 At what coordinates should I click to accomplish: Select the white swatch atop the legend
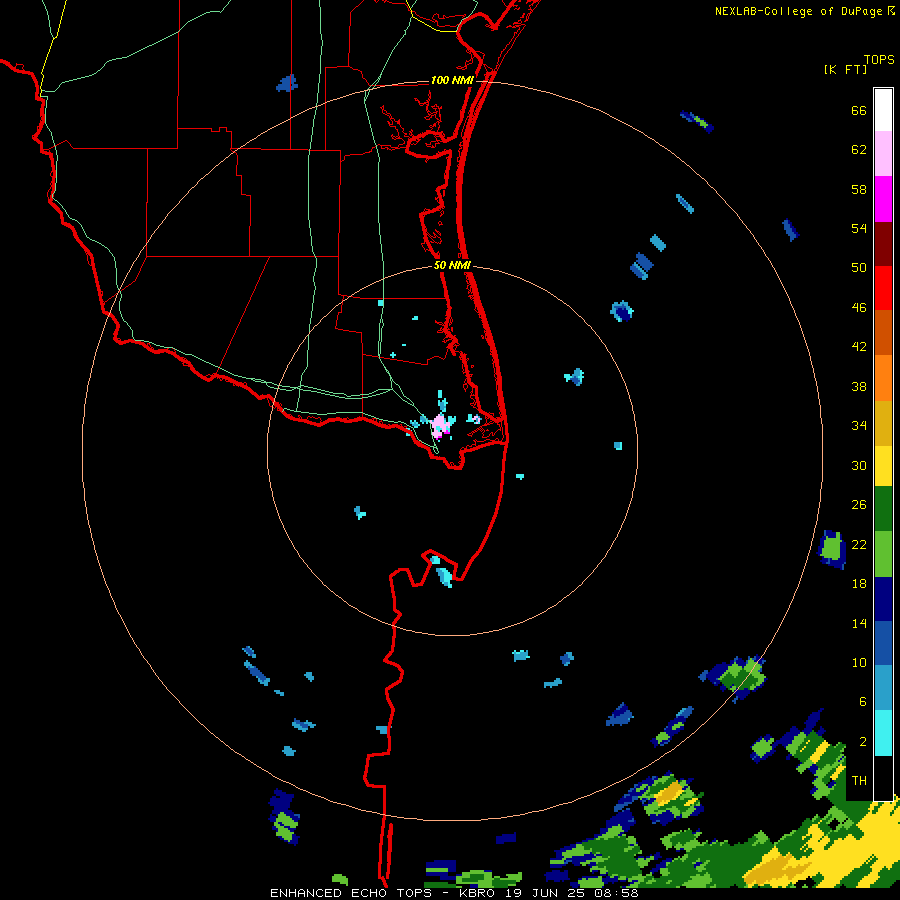pos(883,110)
